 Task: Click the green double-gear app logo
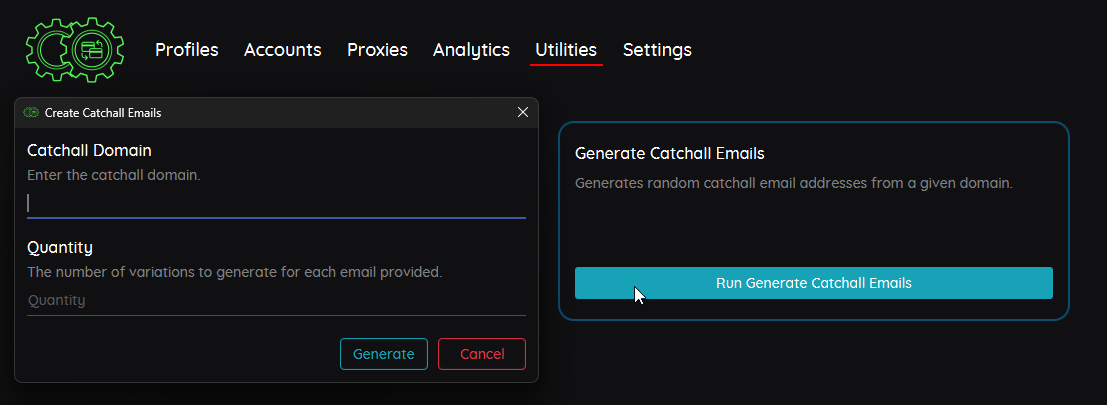[x=75, y=50]
